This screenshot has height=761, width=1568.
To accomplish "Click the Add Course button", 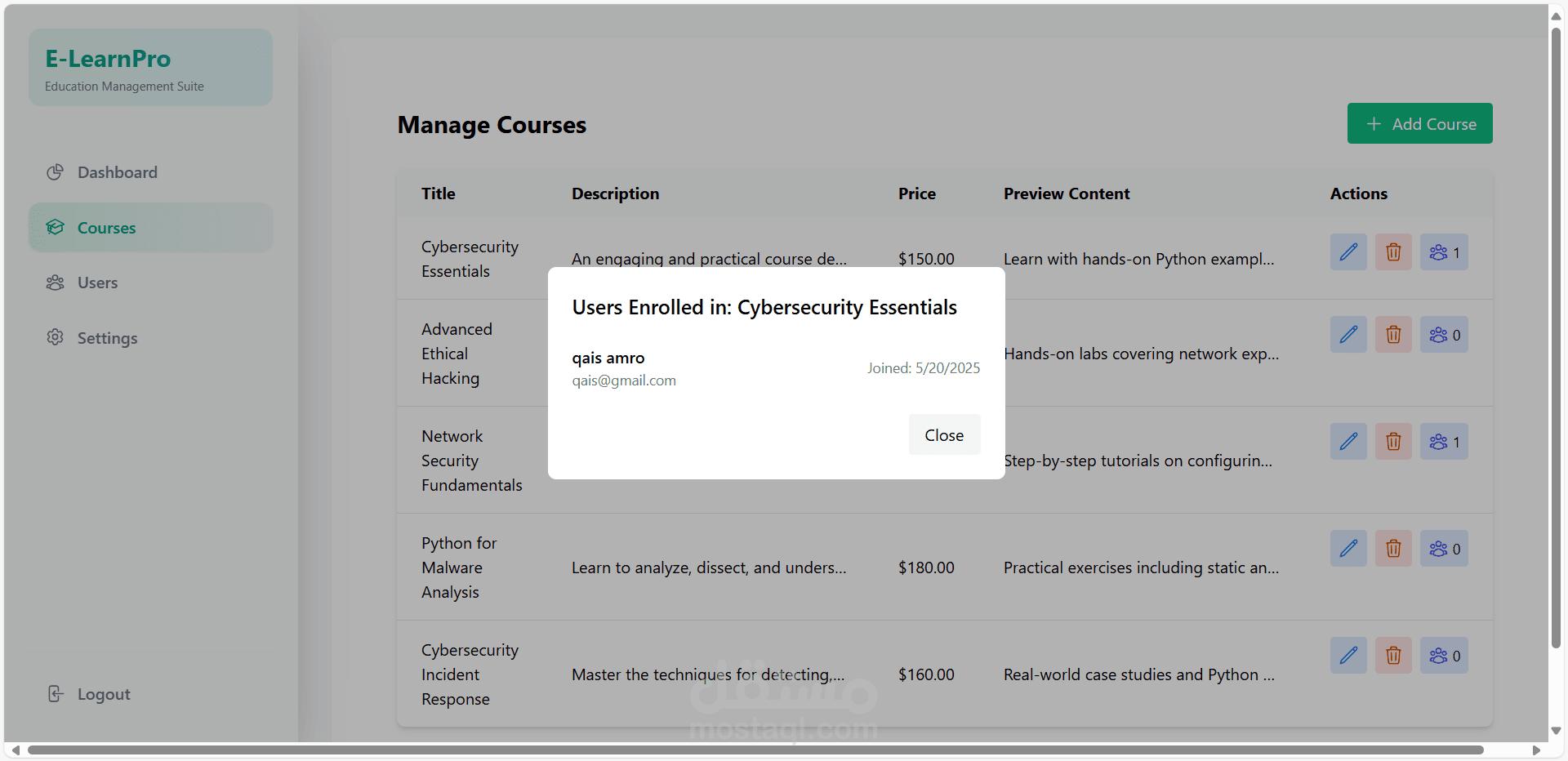I will pyautogui.click(x=1419, y=123).
